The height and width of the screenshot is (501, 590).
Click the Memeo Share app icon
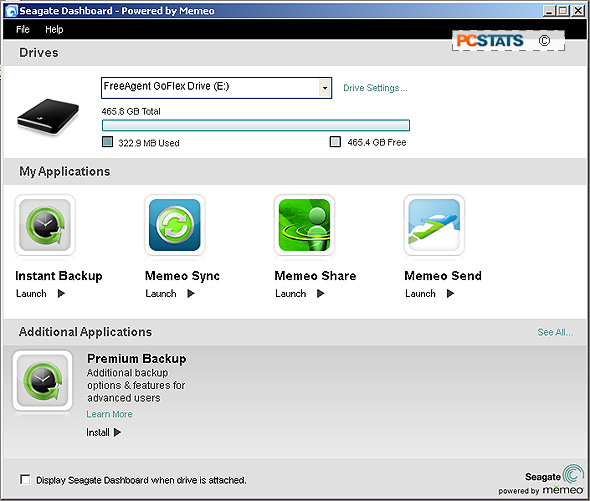tap(304, 225)
